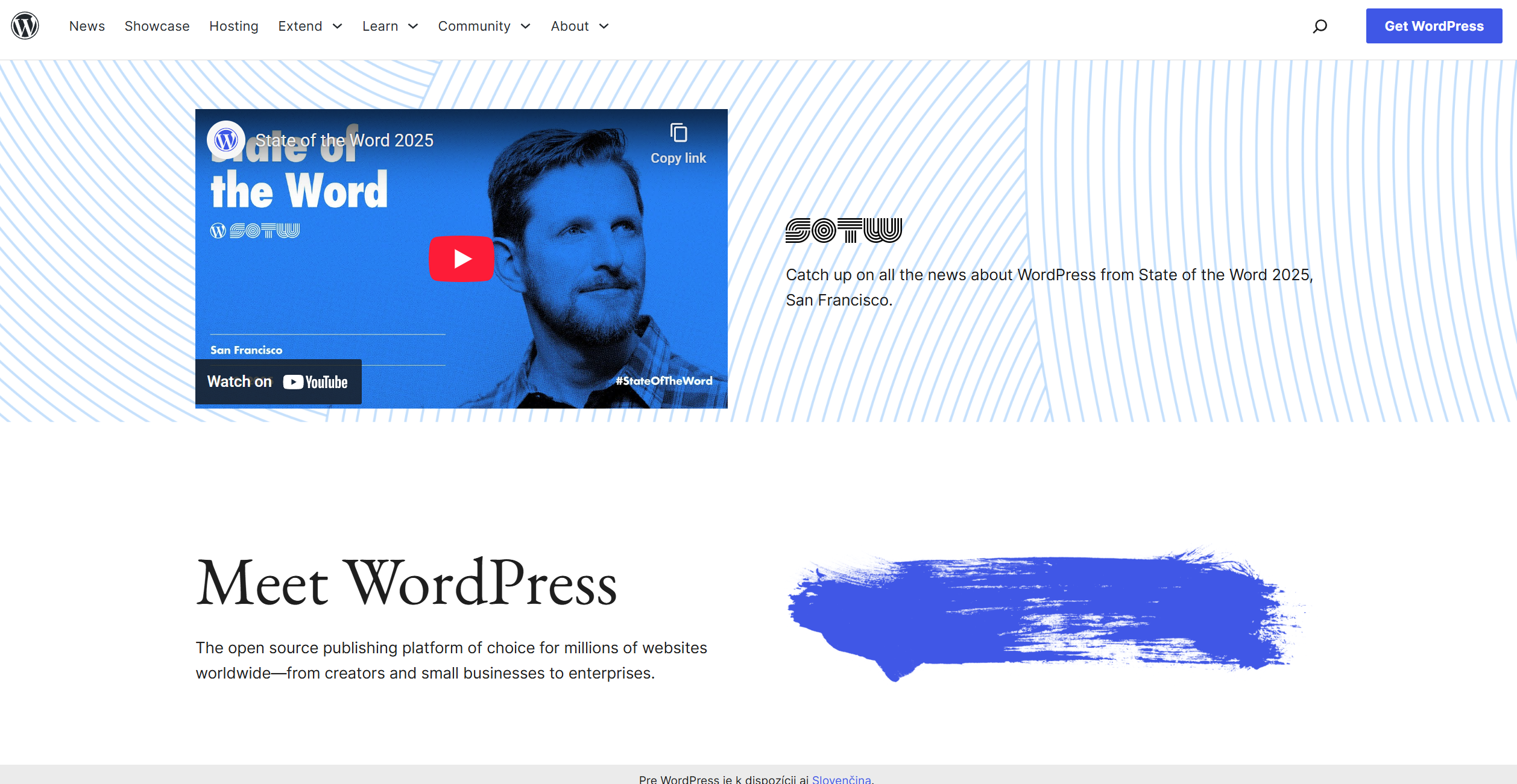Image resolution: width=1517 pixels, height=784 pixels.
Task: Click the WordPress channel avatar on the video
Action: 225,139
